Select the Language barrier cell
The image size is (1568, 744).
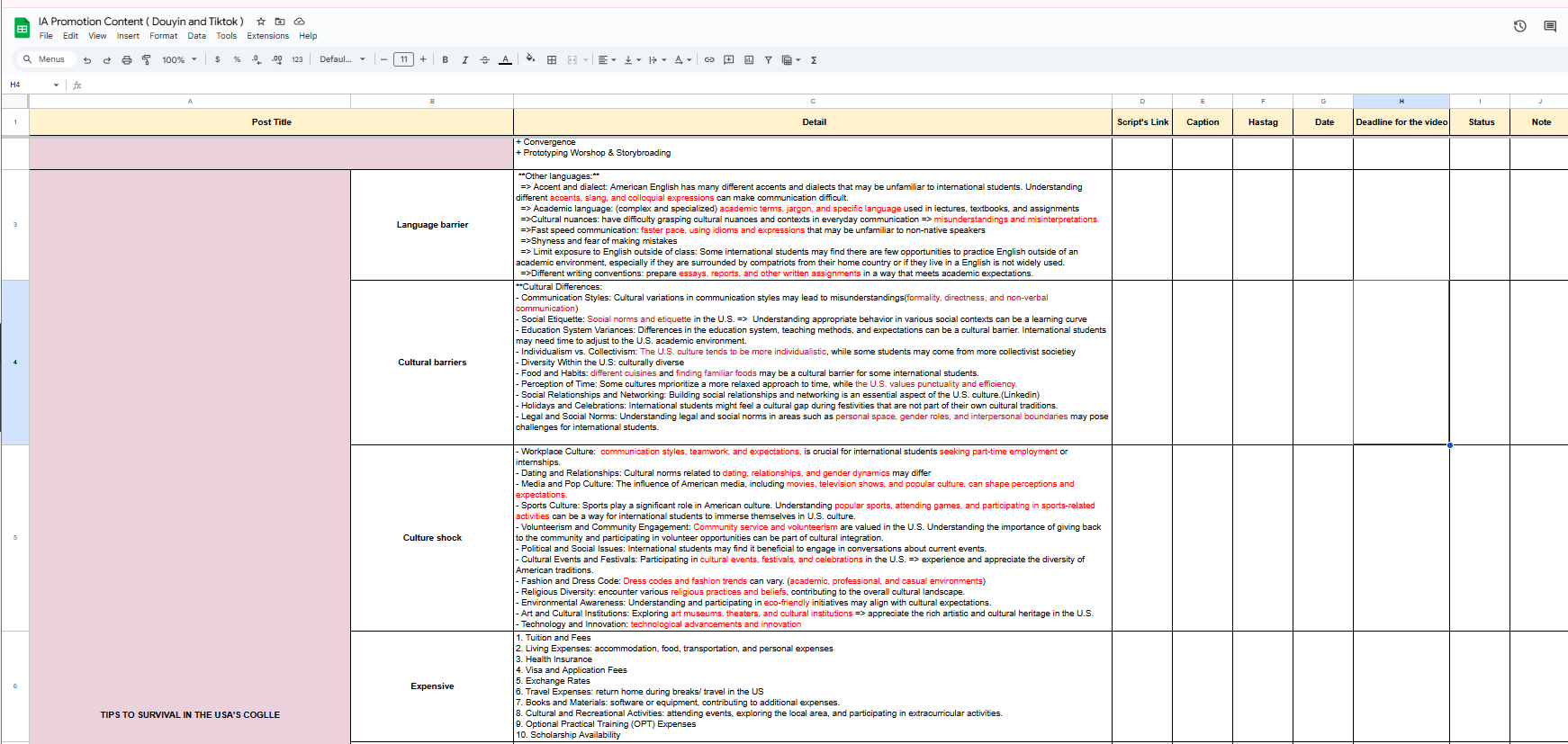coord(432,225)
